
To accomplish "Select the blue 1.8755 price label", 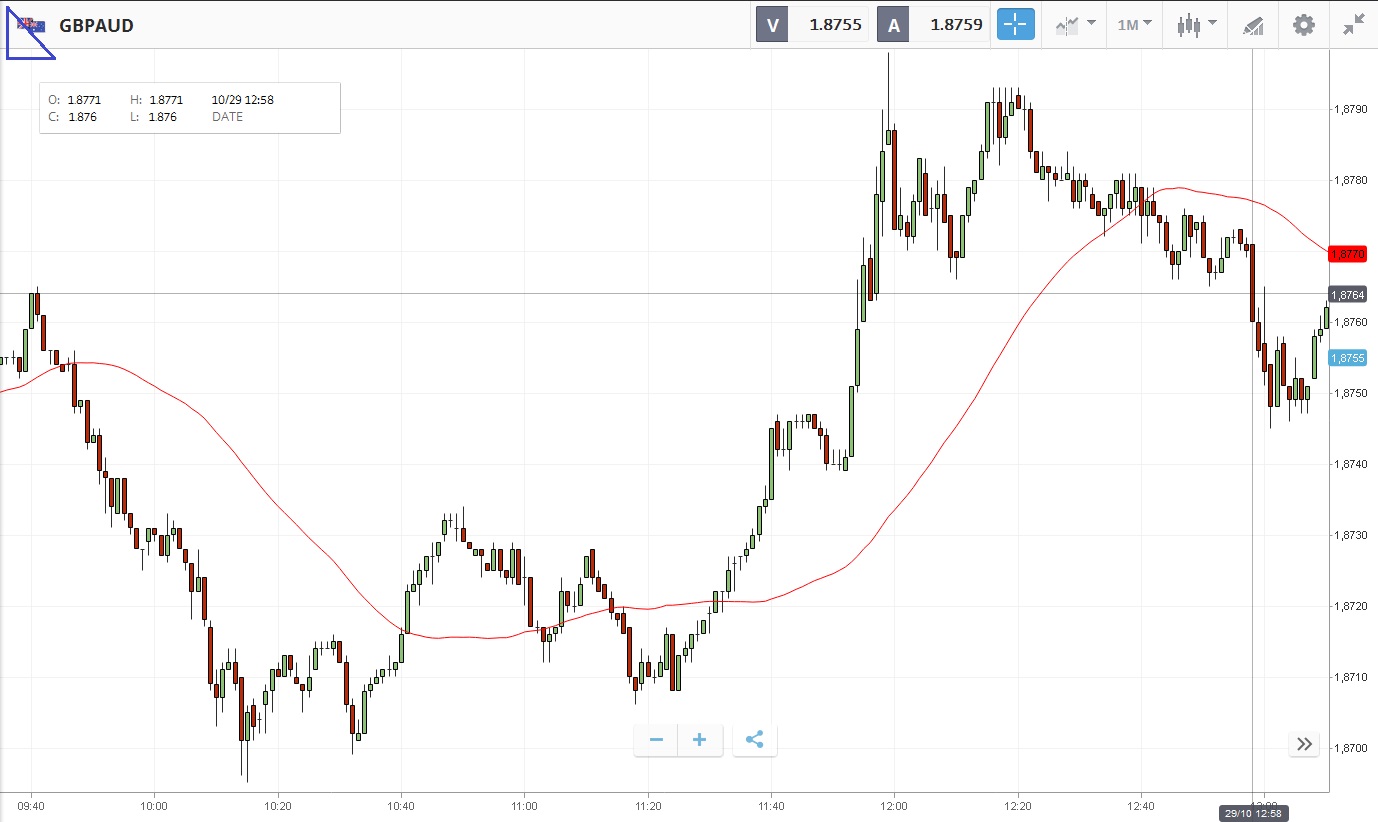I will tap(1347, 358).
